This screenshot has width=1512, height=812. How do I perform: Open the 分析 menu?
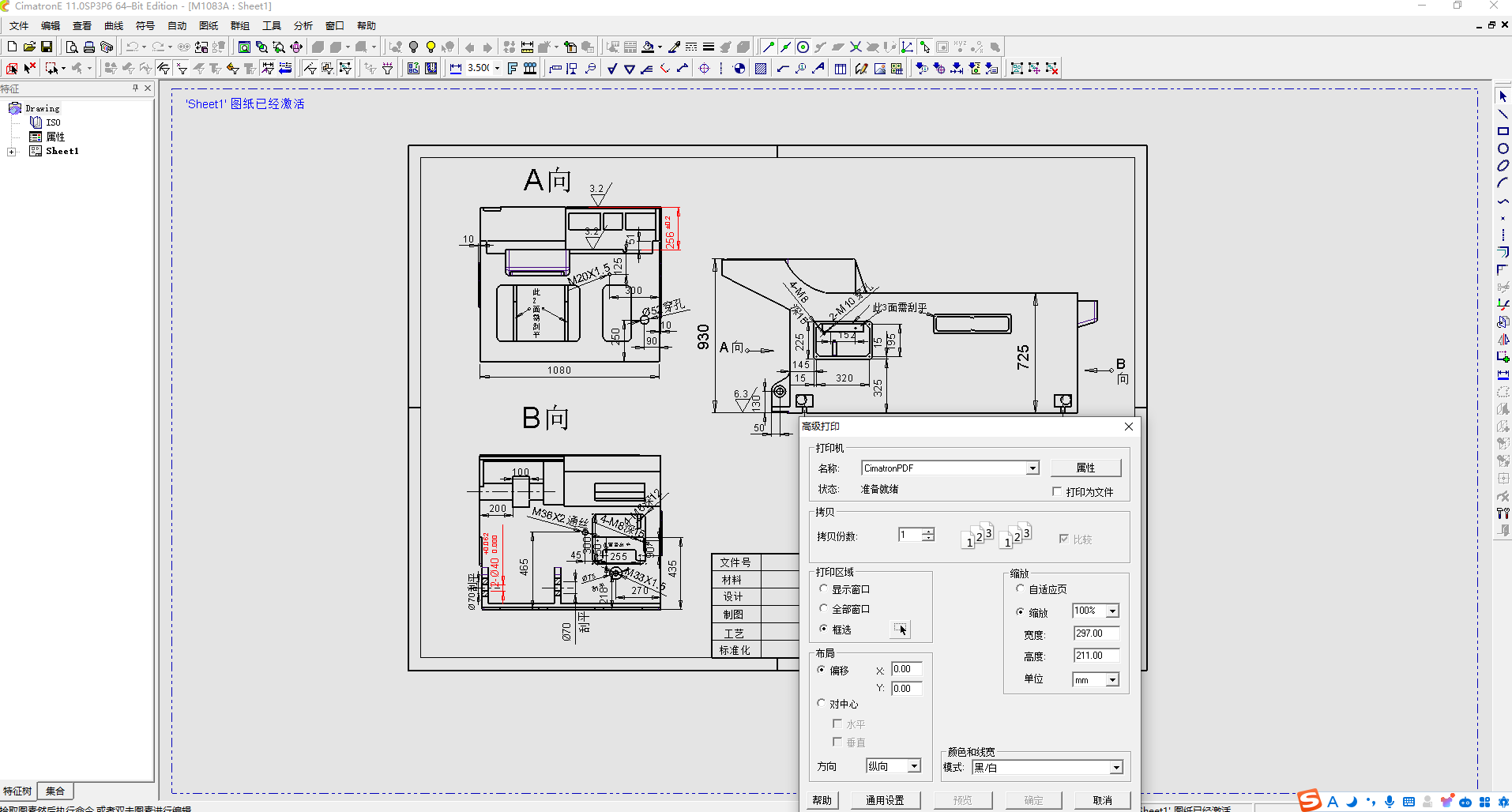pos(303,26)
